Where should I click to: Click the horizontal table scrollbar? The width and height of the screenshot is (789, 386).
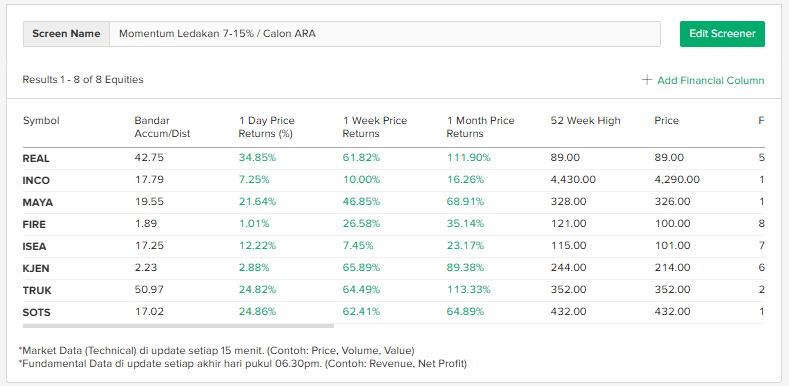pos(178,326)
